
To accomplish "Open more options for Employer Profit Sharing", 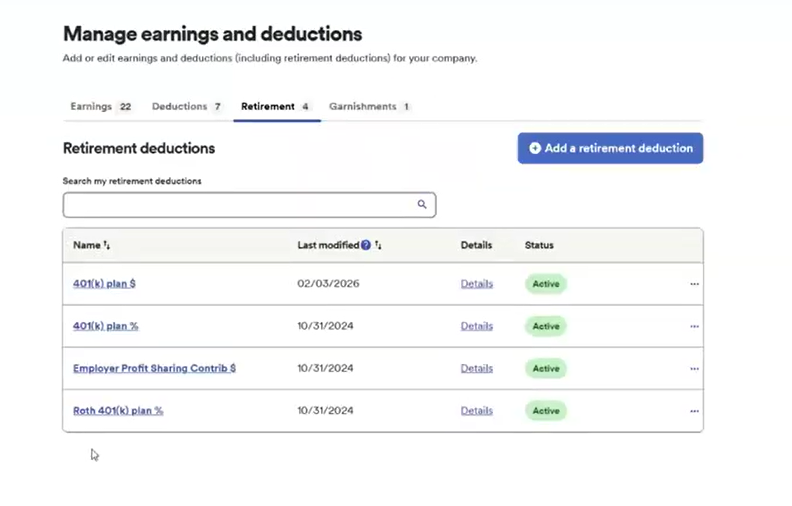I will (x=695, y=369).
